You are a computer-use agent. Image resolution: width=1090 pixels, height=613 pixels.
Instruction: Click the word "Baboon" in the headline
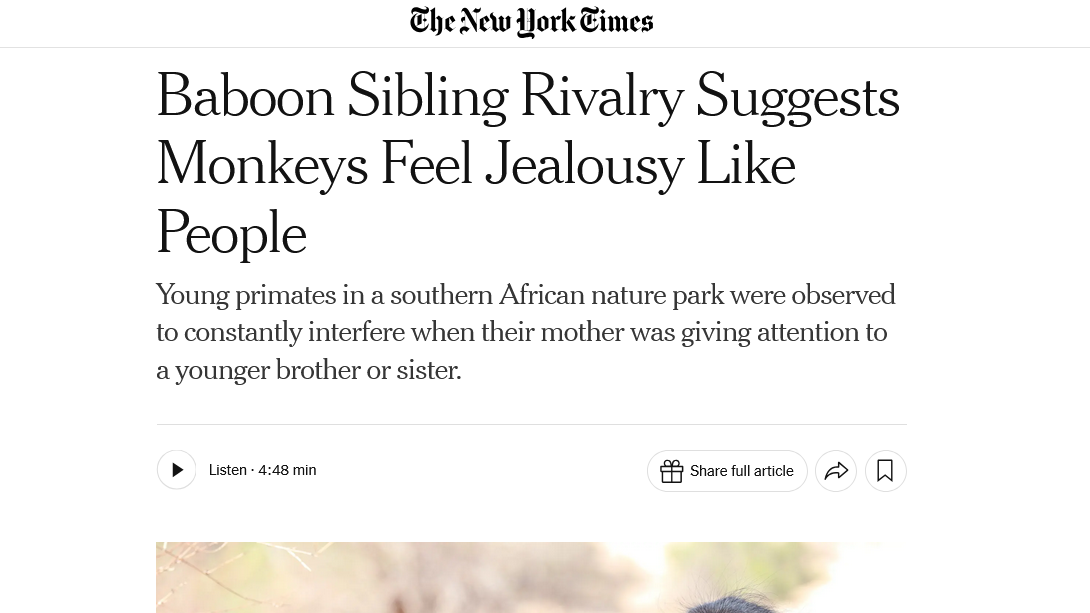pyautogui.click(x=245, y=98)
